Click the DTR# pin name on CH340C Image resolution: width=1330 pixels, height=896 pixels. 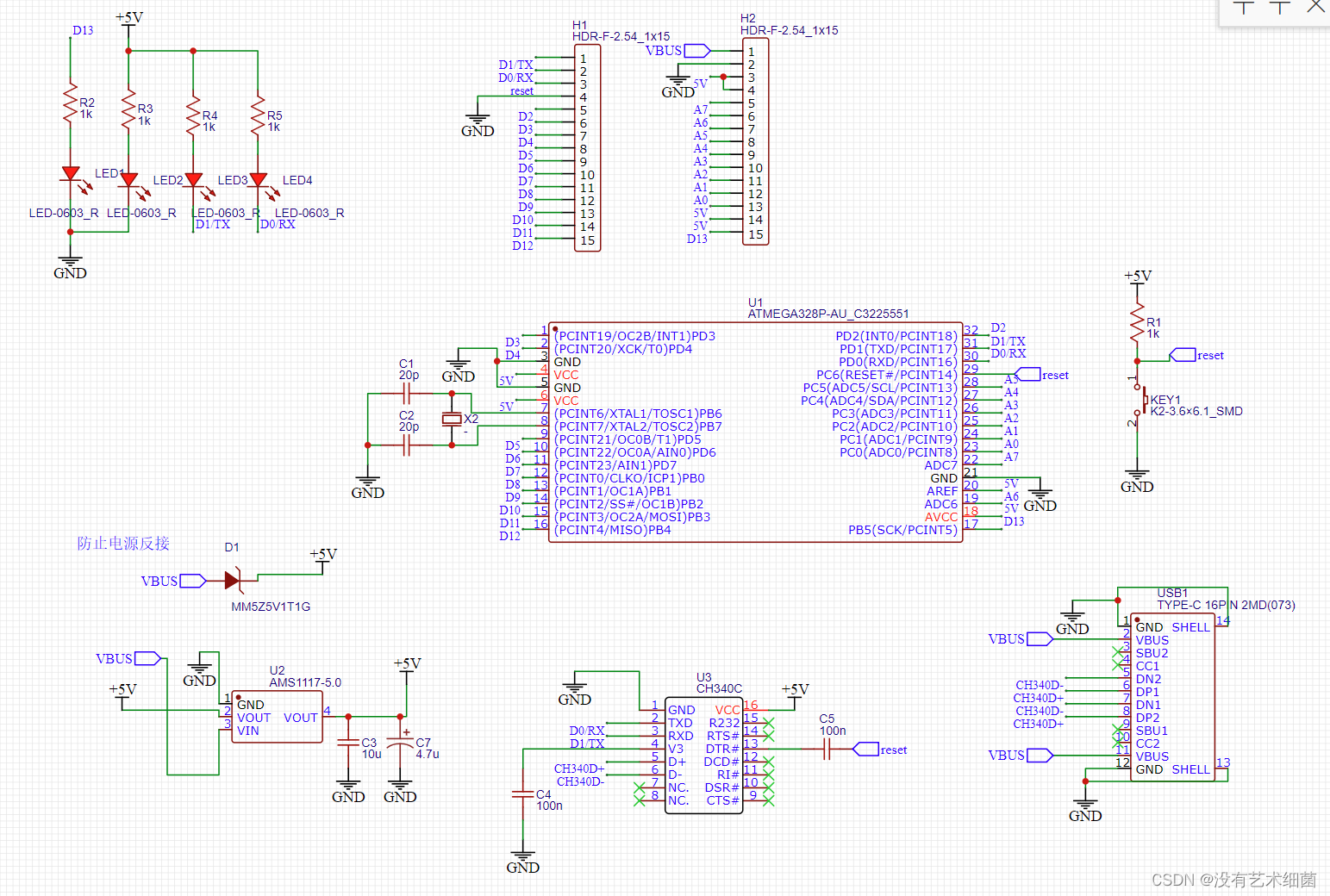point(722,749)
